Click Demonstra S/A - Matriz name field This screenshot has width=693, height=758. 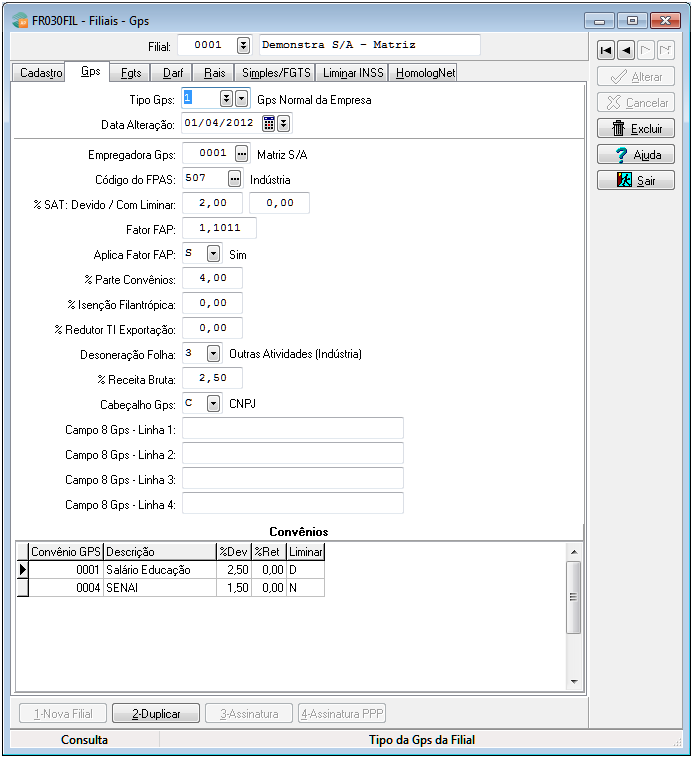[370, 45]
